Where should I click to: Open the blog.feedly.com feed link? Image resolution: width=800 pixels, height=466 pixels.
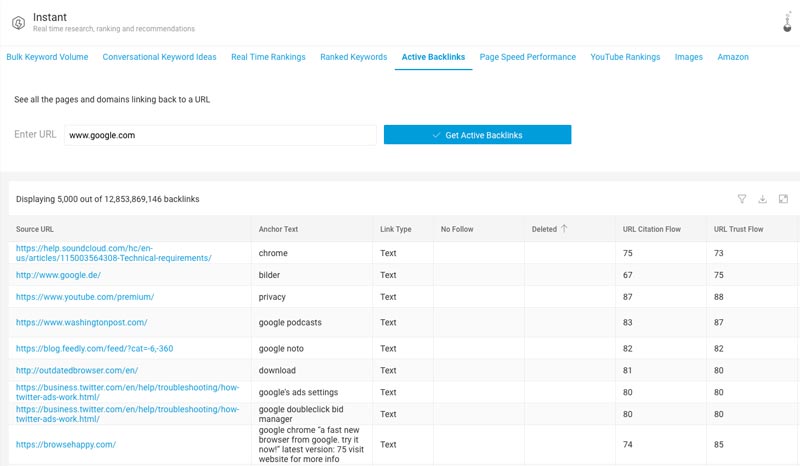tap(94, 349)
